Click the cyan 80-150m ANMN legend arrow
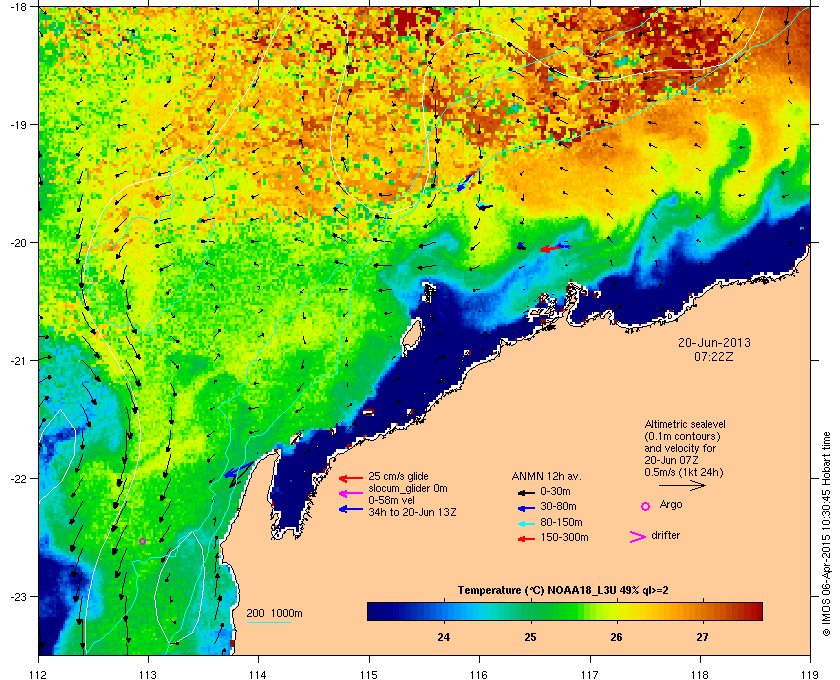The image size is (840, 680). tap(527, 524)
